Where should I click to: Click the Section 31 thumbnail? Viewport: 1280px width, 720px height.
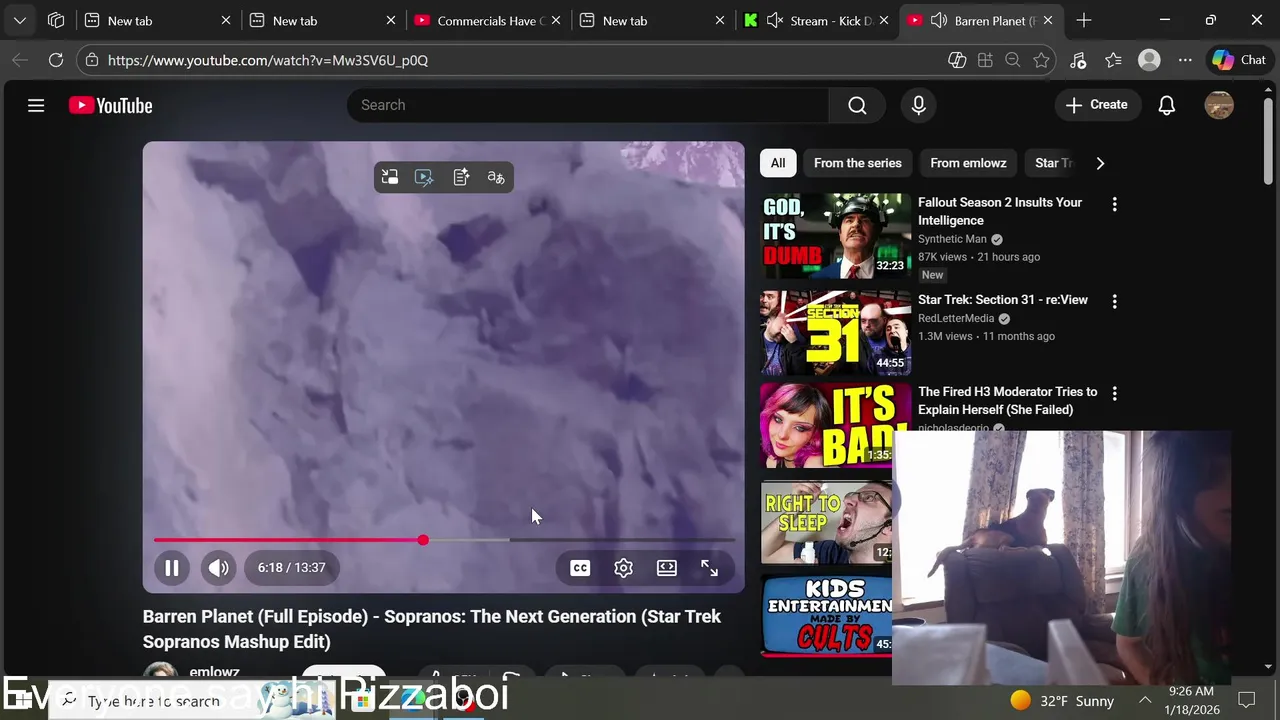(835, 333)
